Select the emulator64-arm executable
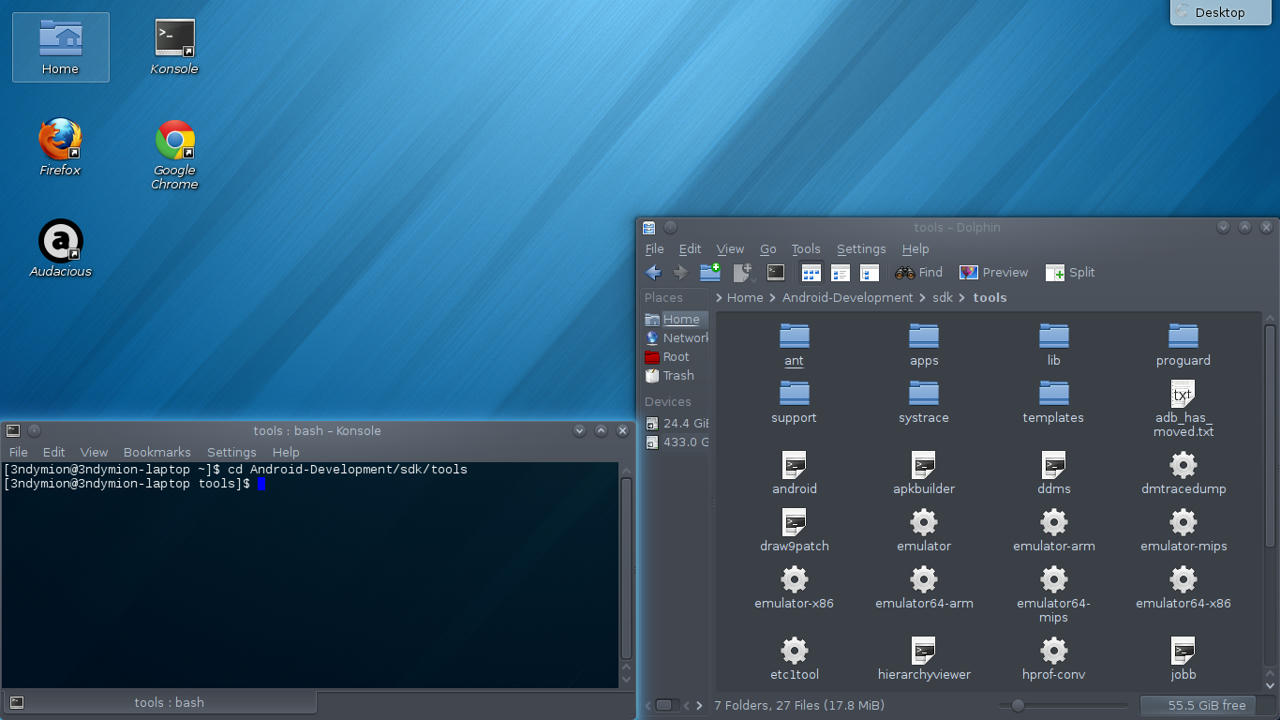Screen dimensions: 1280x720 (924, 587)
